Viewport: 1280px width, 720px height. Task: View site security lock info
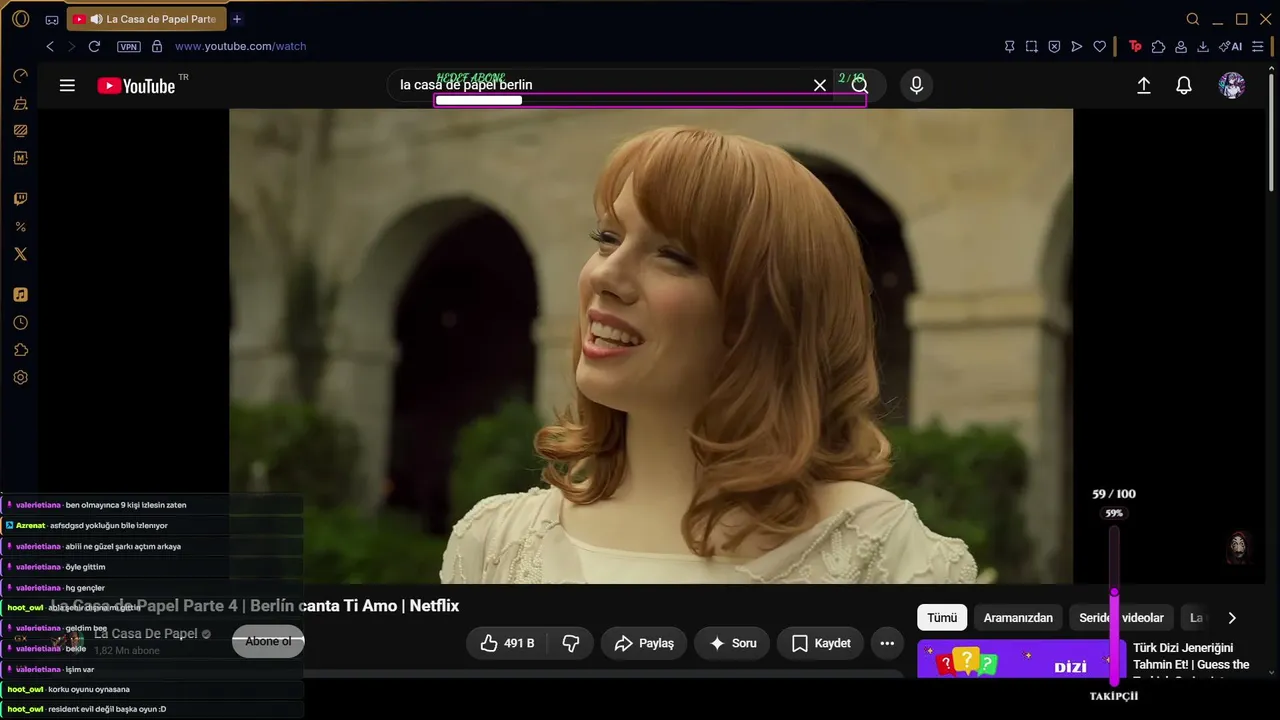[156, 46]
